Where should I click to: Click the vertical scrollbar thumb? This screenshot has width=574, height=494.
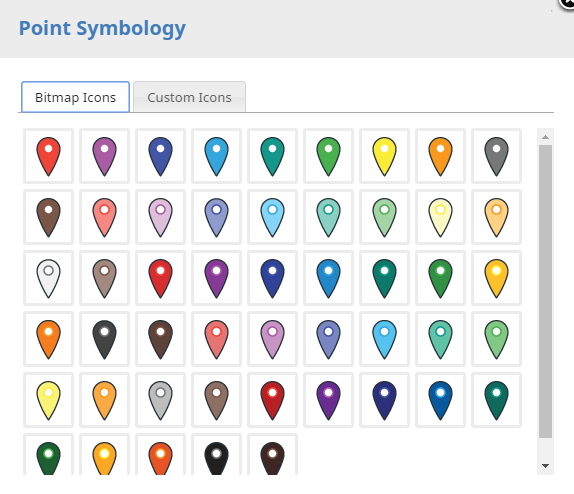coord(545,291)
